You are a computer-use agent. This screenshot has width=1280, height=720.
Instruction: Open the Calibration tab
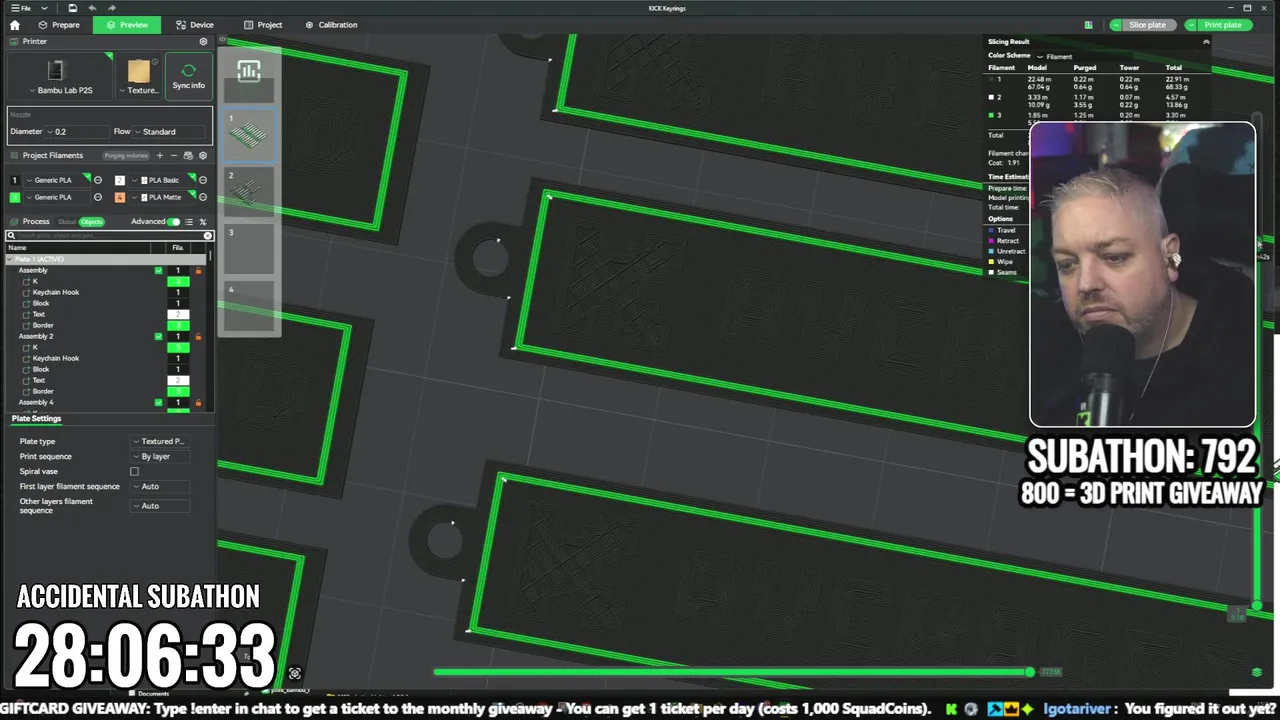[x=331, y=25]
